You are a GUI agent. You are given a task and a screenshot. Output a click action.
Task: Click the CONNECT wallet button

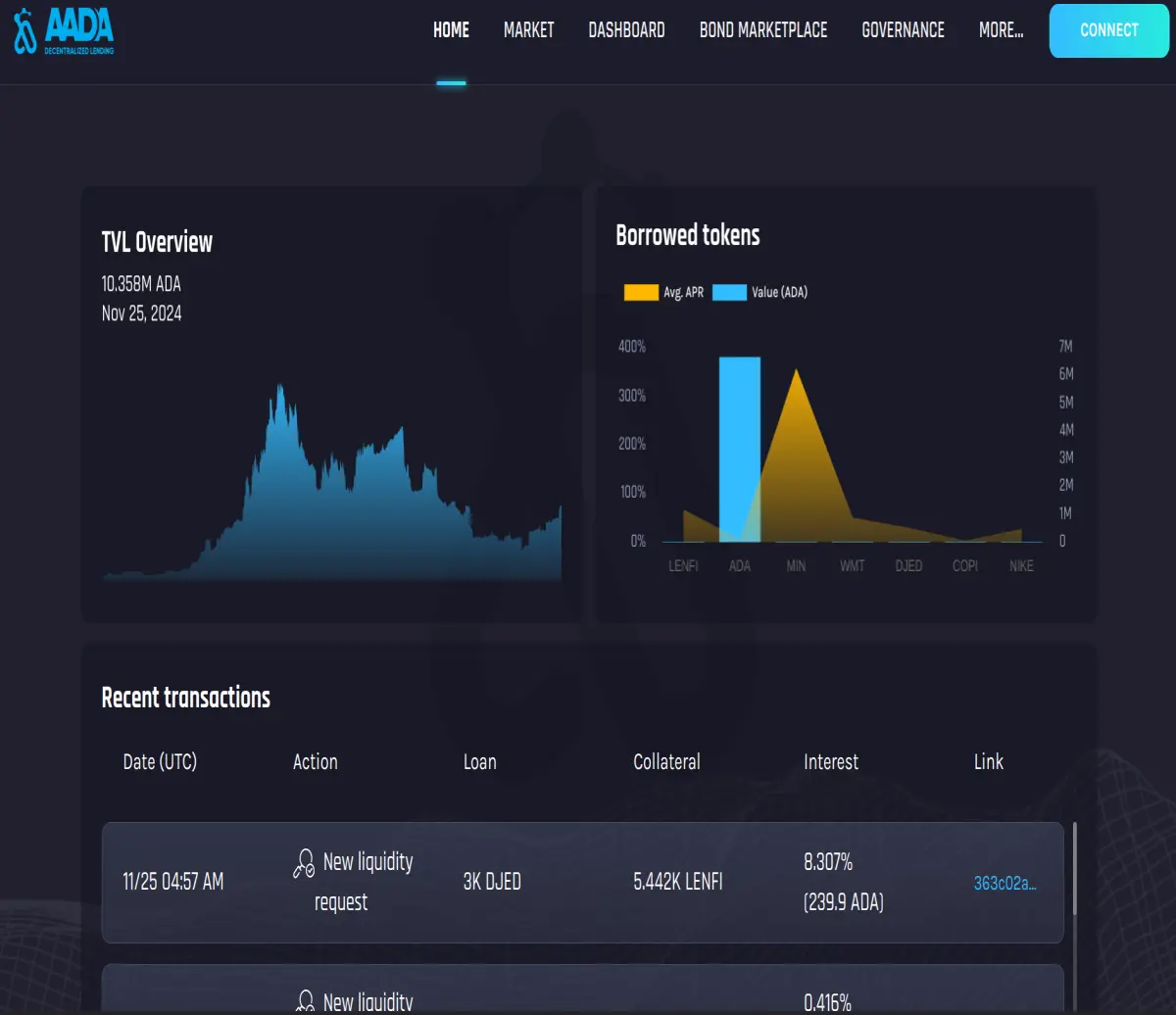click(x=1109, y=30)
